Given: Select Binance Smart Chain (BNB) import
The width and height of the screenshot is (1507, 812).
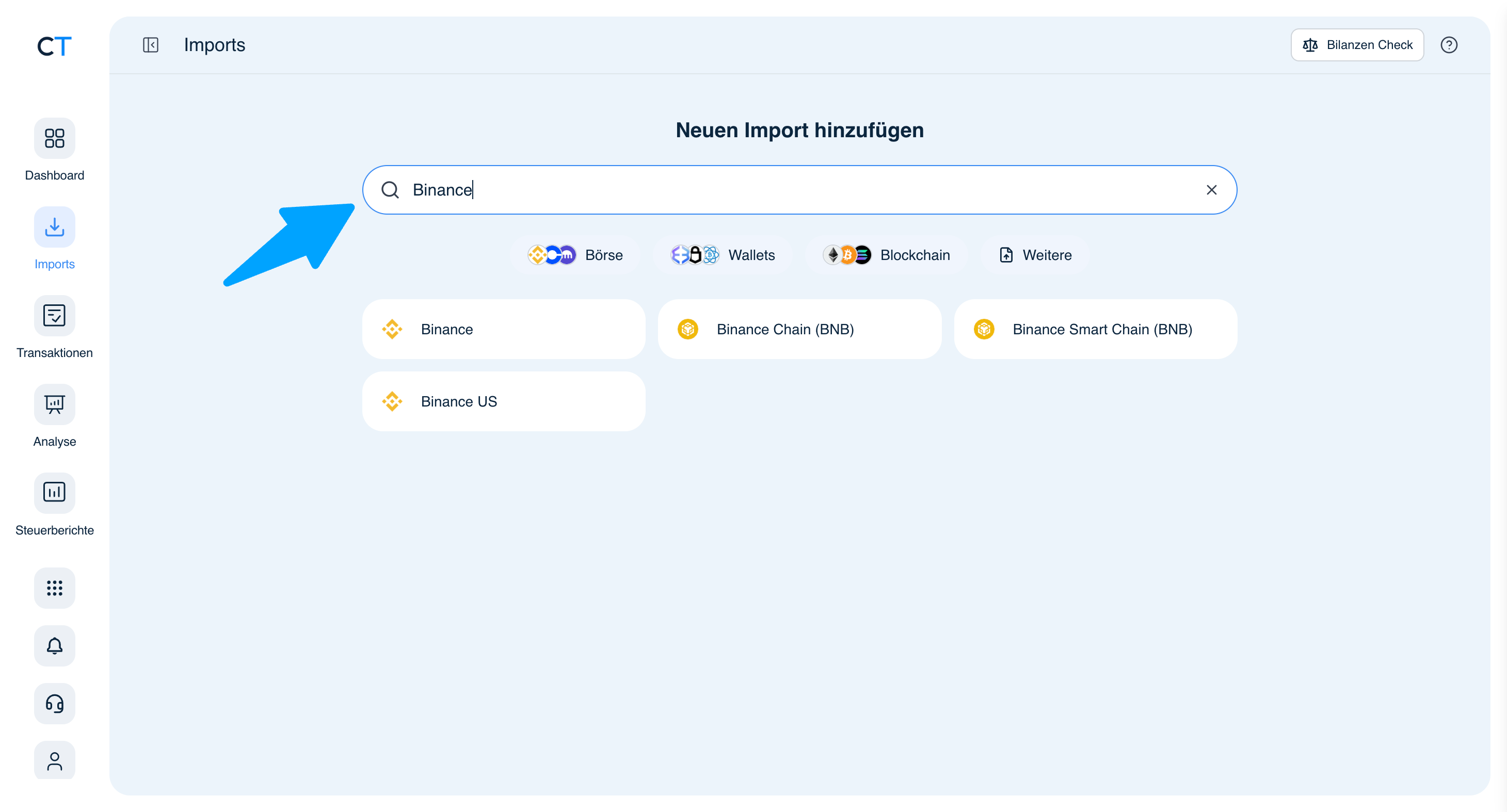Looking at the screenshot, I should (1095, 329).
